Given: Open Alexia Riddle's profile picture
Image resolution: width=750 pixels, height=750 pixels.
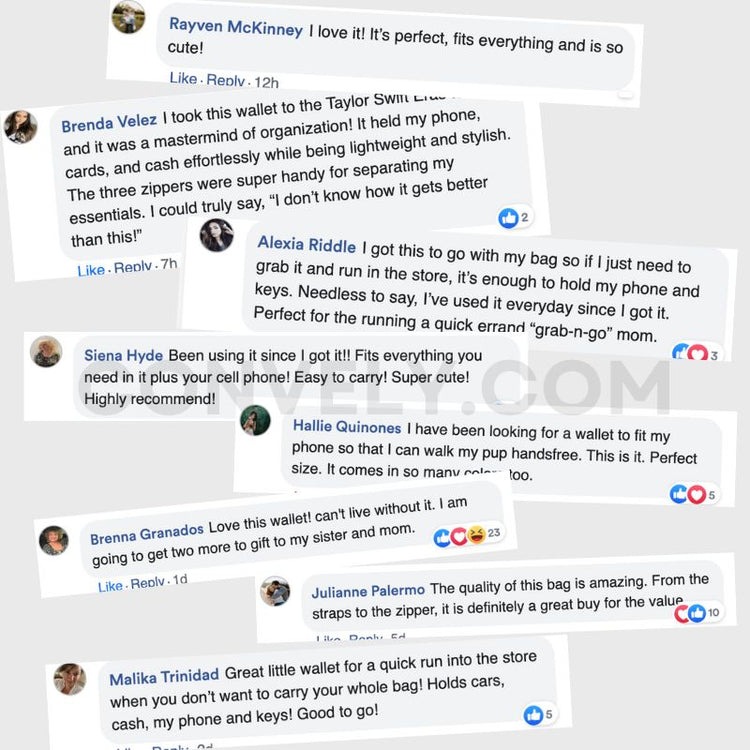Looking at the screenshot, I should tap(216, 235).
